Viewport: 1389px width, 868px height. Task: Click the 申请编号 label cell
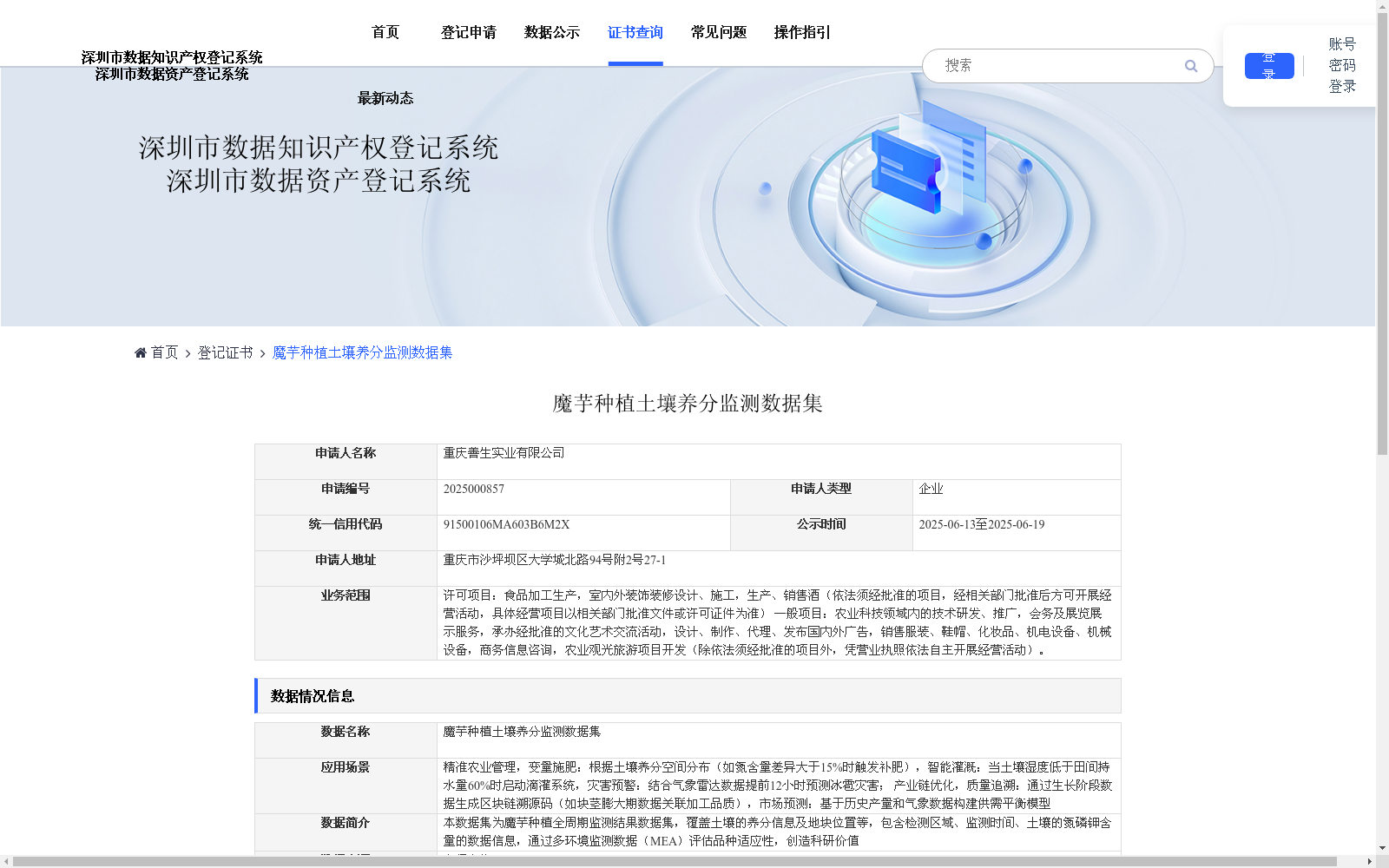(x=346, y=497)
